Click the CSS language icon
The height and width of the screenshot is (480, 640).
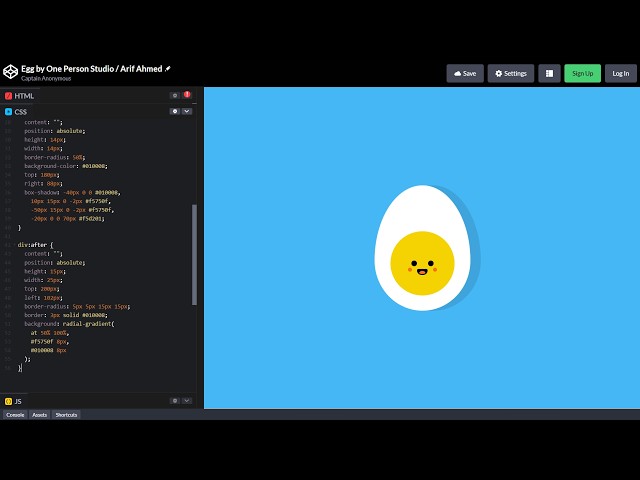point(8,111)
